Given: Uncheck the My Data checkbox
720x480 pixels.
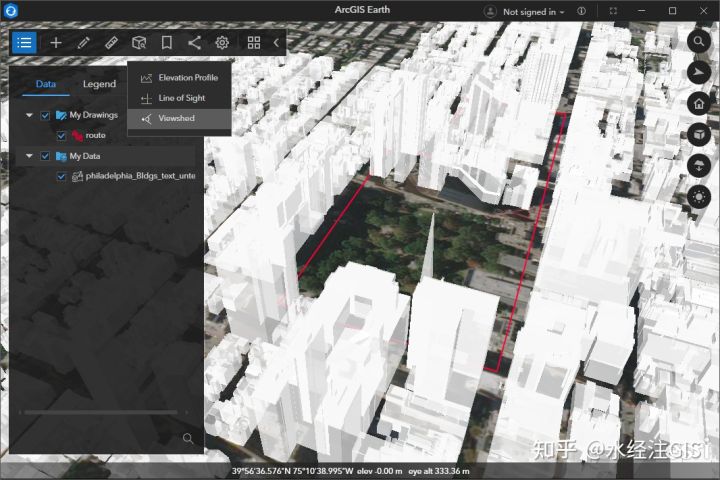Looking at the screenshot, I should (45, 156).
